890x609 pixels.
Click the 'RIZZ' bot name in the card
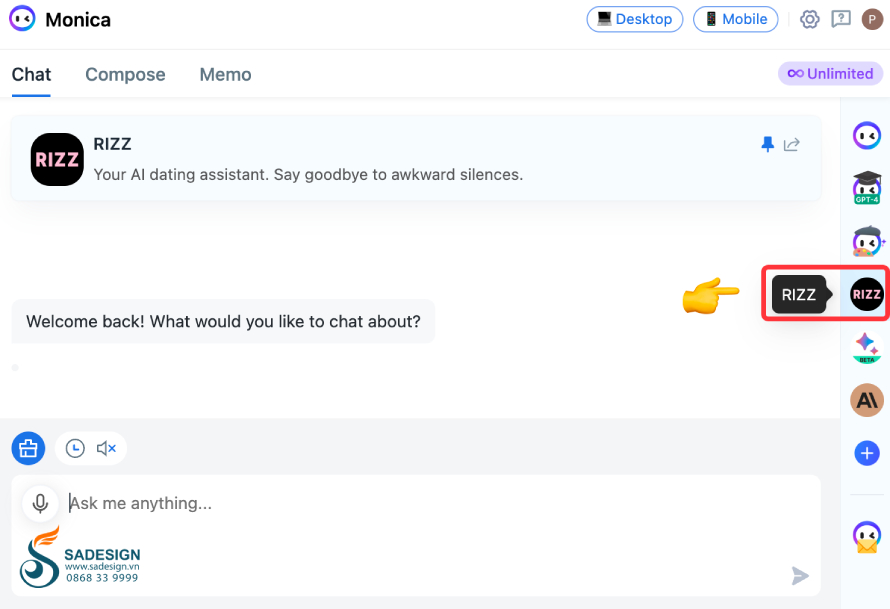coord(112,144)
